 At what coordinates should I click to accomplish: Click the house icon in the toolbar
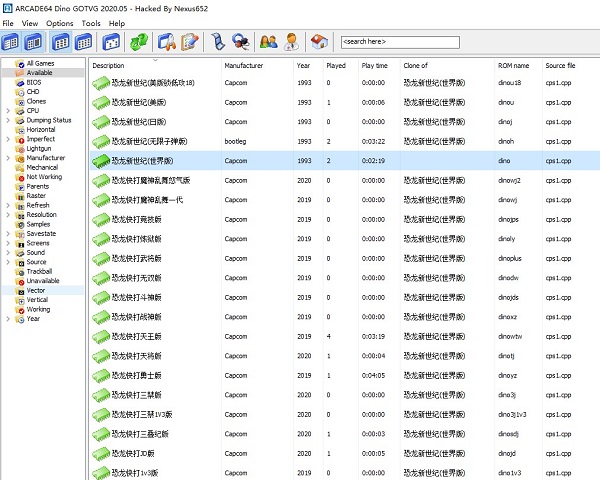click(319, 42)
